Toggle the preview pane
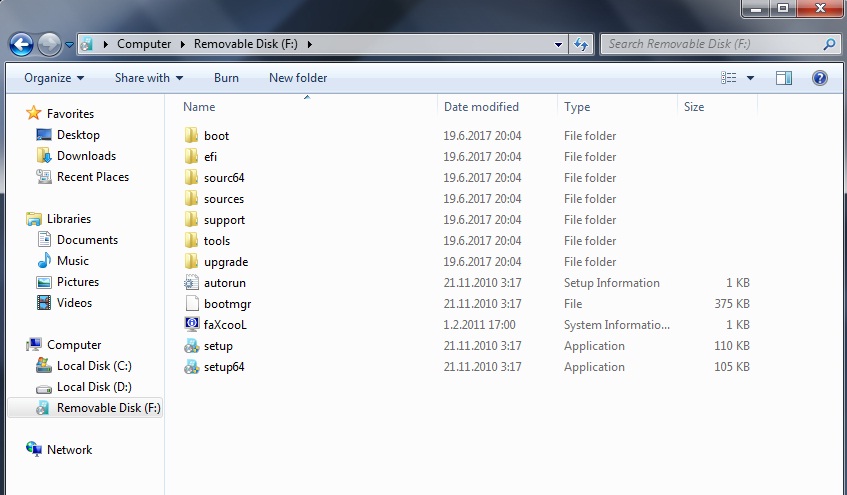Screen dimensions: 847x495 [x=784, y=78]
